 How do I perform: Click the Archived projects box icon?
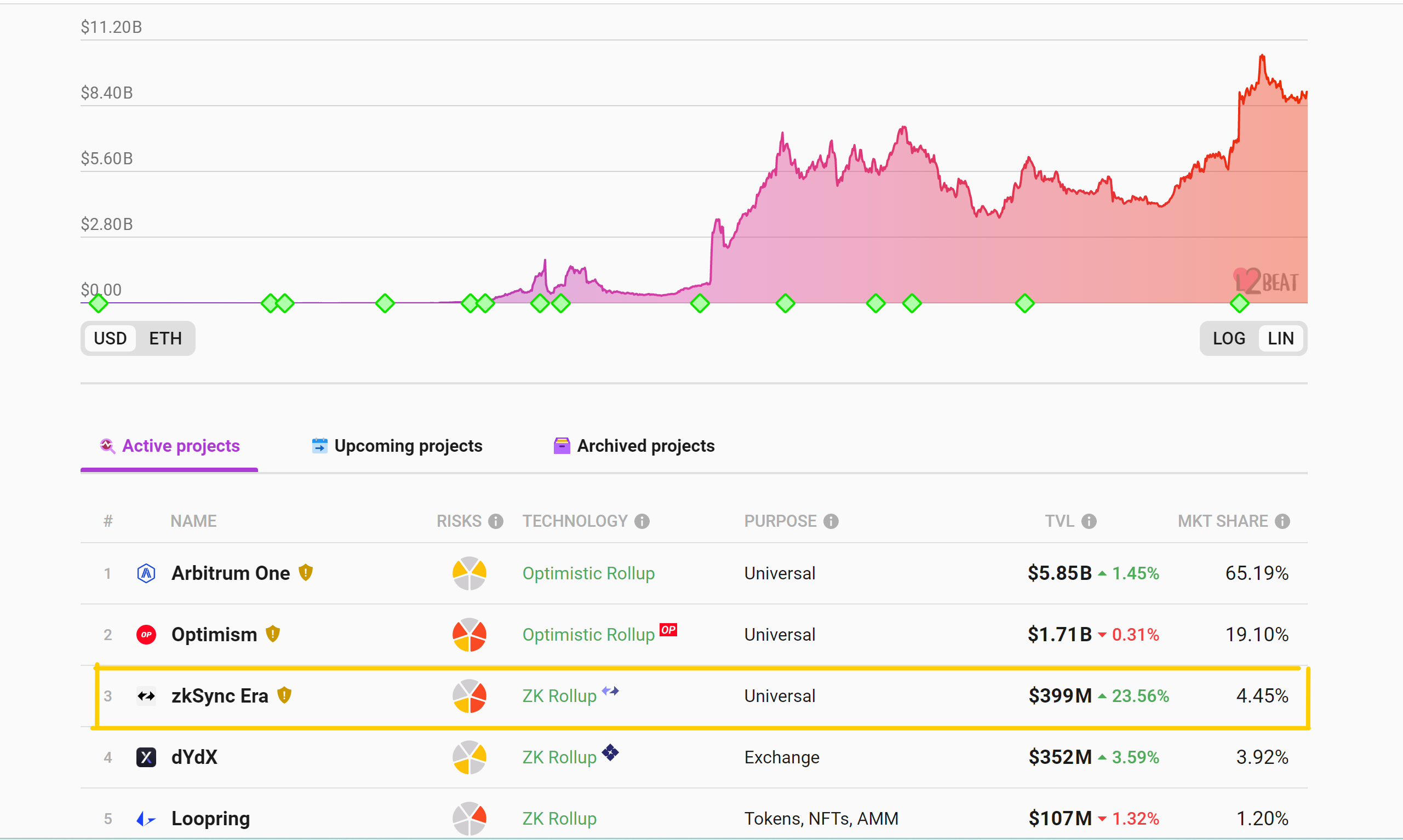pyautogui.click(x=562, y=446)
